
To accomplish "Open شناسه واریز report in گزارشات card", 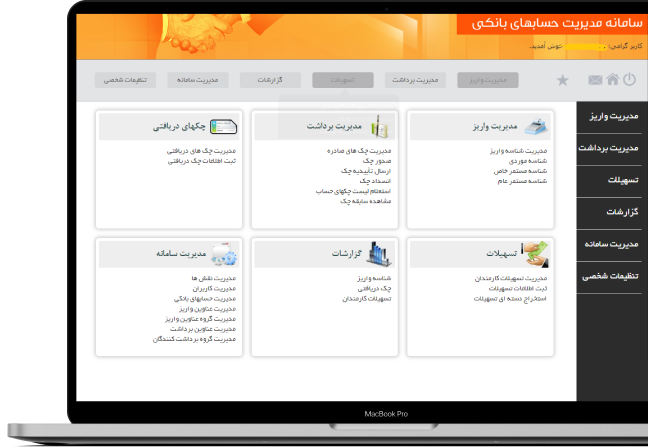I will 374,279.
